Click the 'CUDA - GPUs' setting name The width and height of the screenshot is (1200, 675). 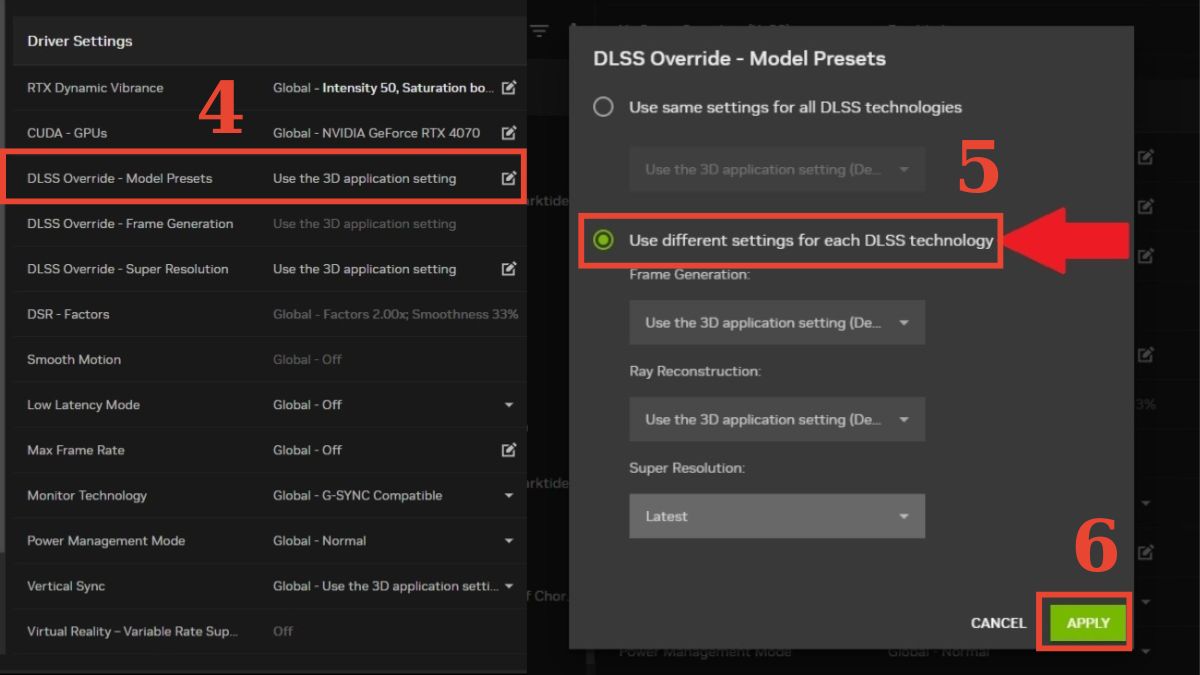67,133
